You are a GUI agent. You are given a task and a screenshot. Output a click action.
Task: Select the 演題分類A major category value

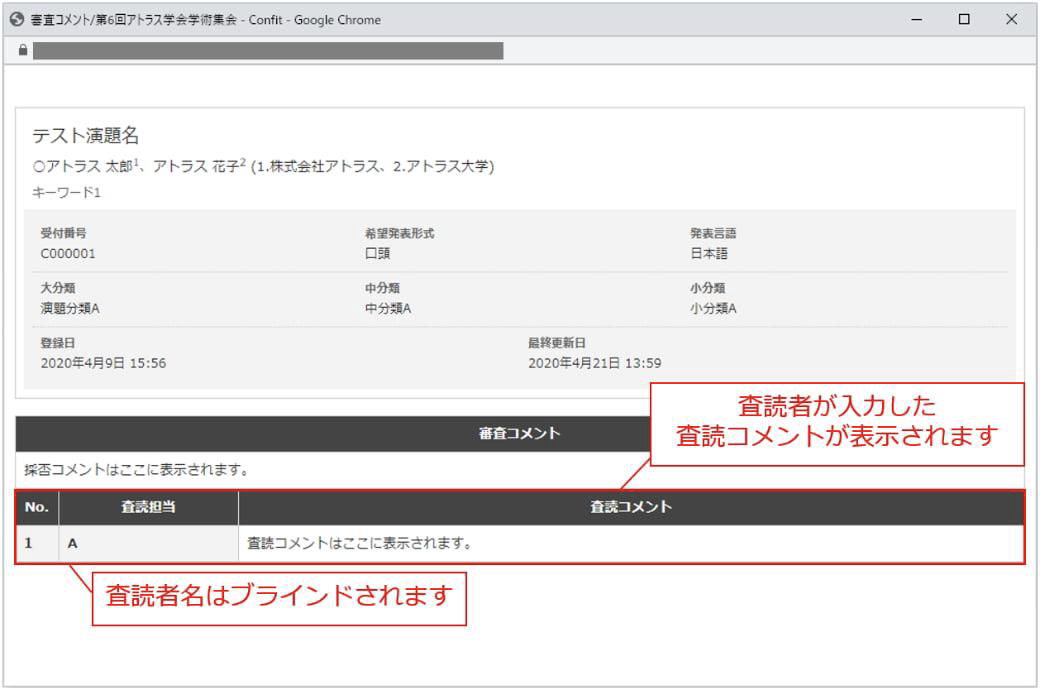pyautogui.click(x=70, y=308)
